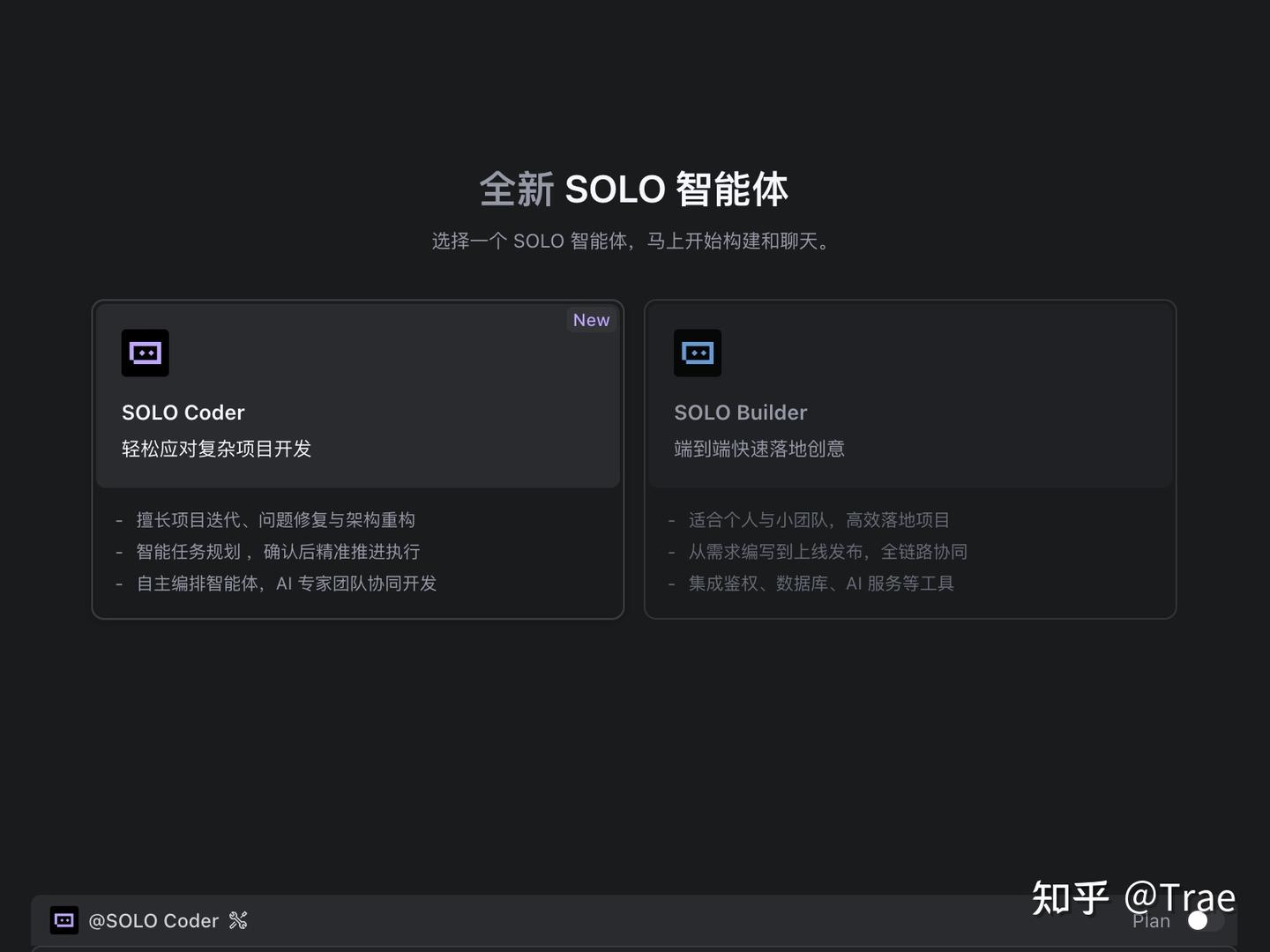Expand the SOLO Builder card details
Image resolution: width=1270 pixels, height=952 pixels.
pyautogui.click(x=910, y=395)
